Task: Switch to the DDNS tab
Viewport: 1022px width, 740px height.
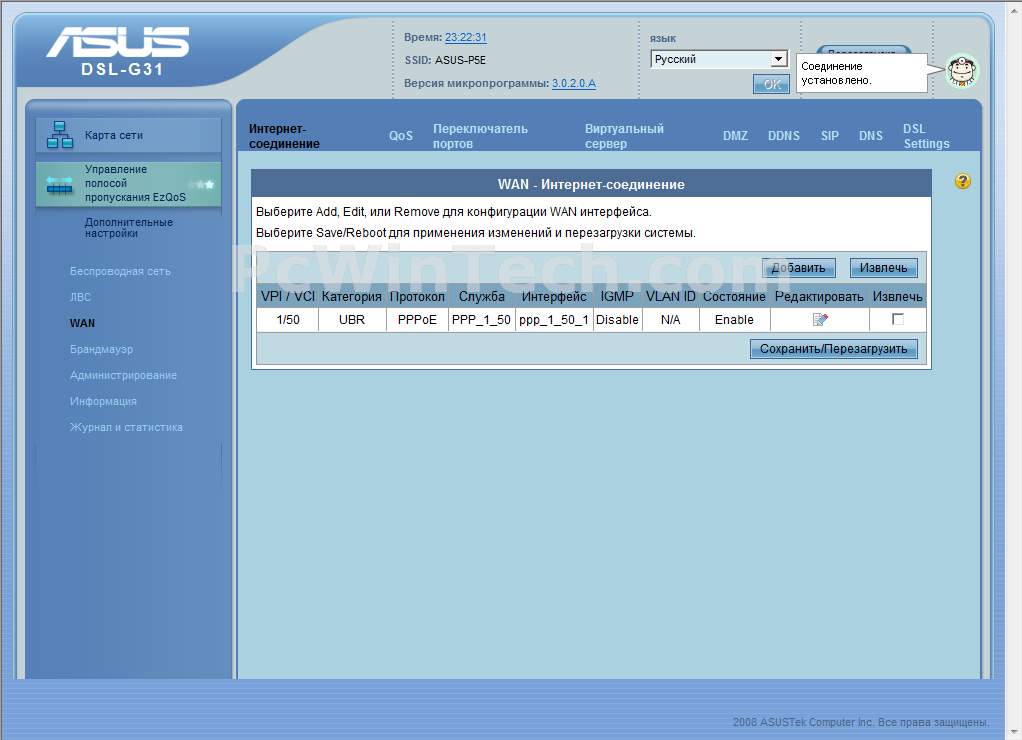Action: (x=783, y=136)
